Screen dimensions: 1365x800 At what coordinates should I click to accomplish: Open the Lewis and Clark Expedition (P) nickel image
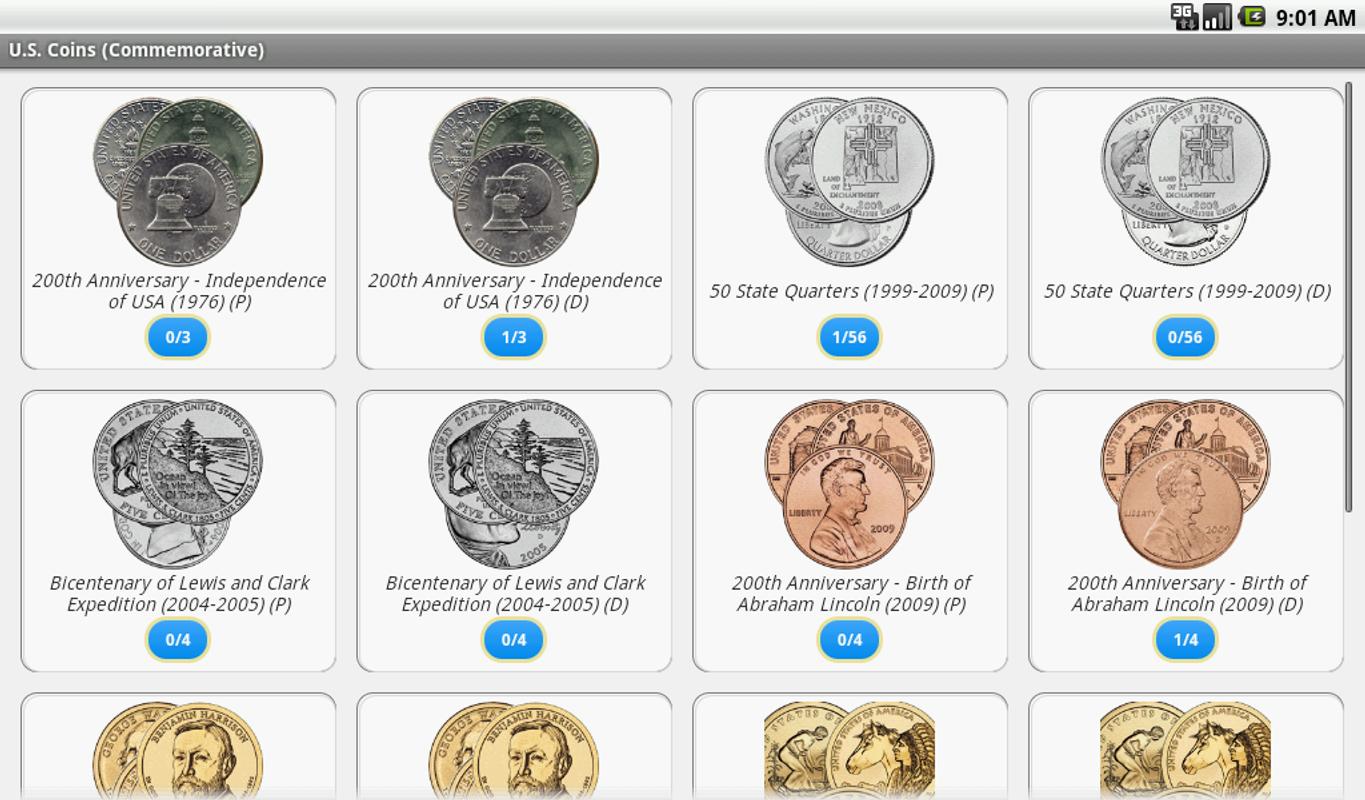[178, 484]
